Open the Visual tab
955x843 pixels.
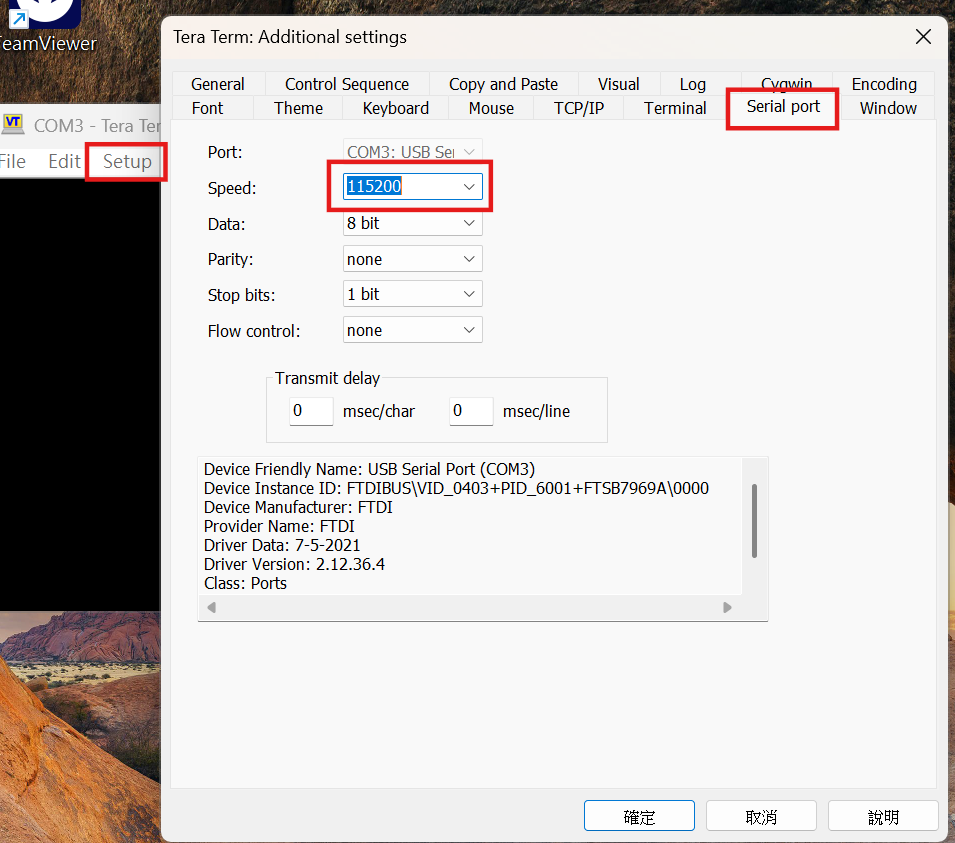point(619,84)
